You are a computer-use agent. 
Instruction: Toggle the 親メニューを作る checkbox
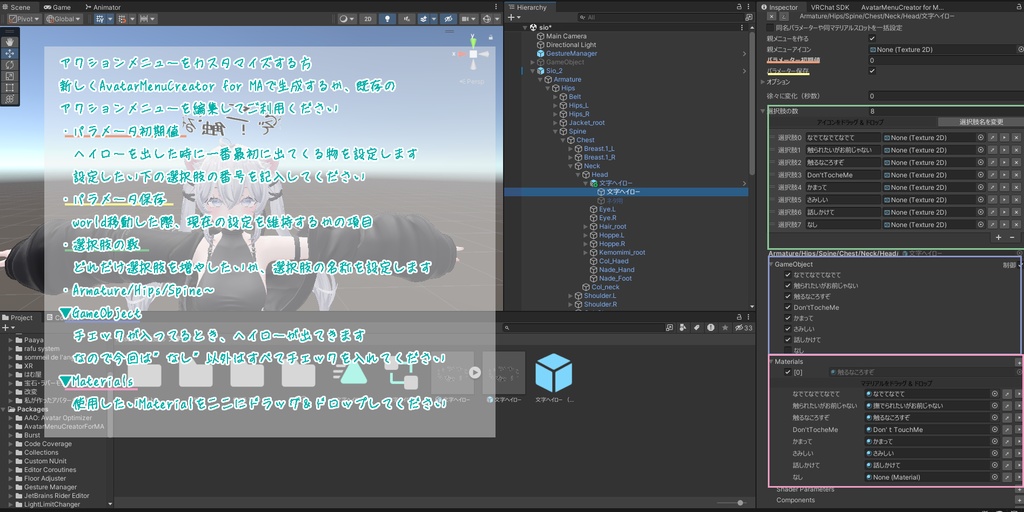pyautogui.click(x=872, y=39)
